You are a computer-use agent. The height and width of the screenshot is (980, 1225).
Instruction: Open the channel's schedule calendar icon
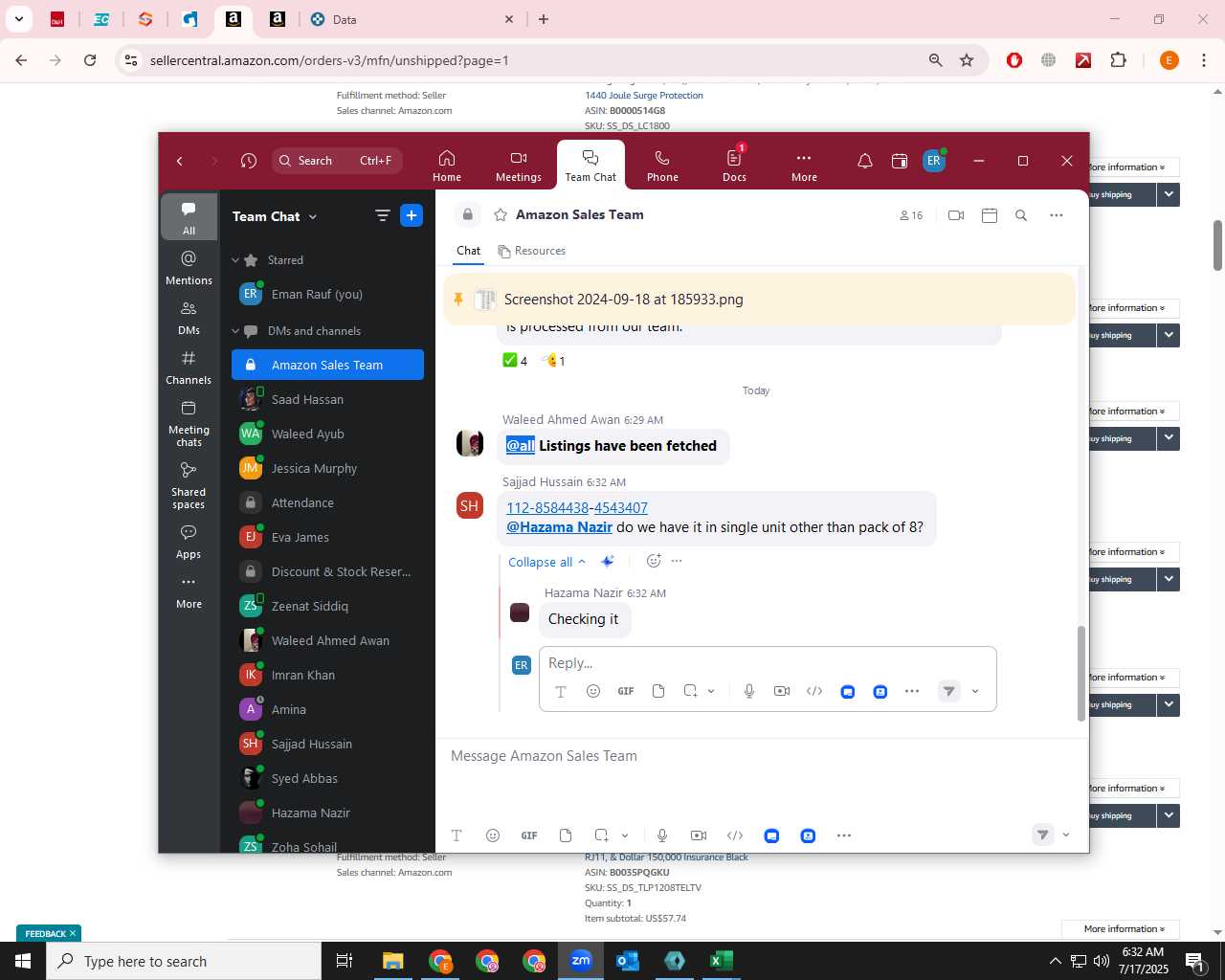[990, 215]
